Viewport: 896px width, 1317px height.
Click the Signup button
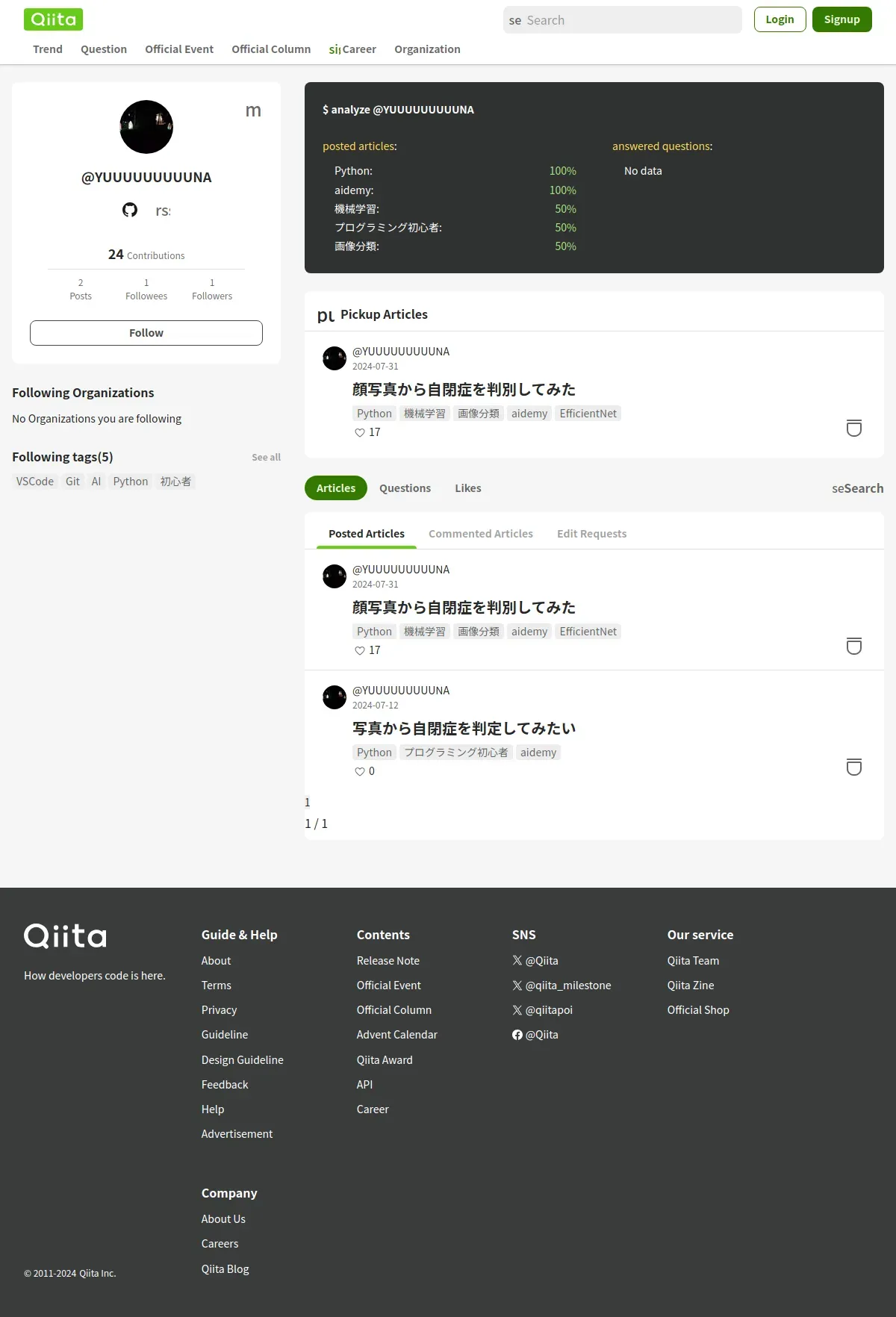click(841, 19)
